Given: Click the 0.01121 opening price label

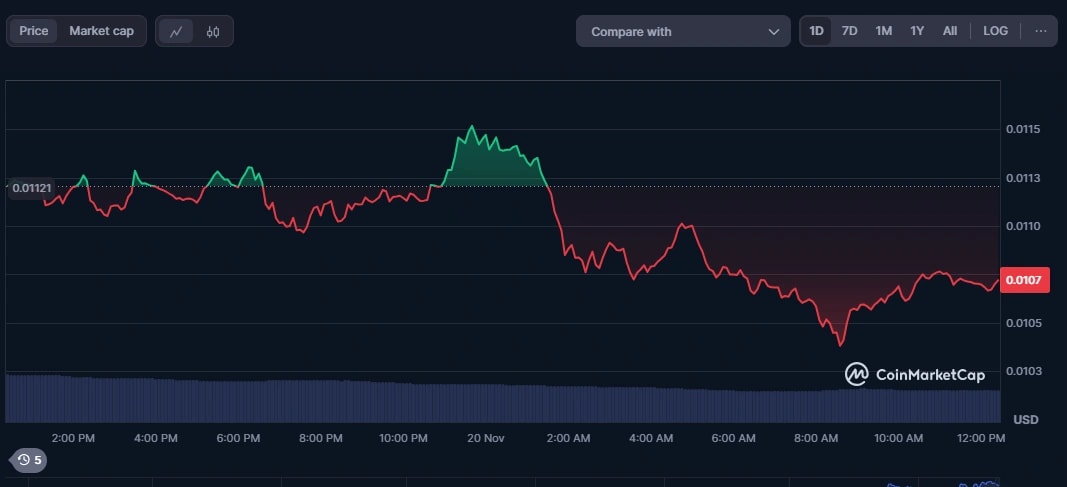Looking at the screenshot, I should tap(31, 187).
